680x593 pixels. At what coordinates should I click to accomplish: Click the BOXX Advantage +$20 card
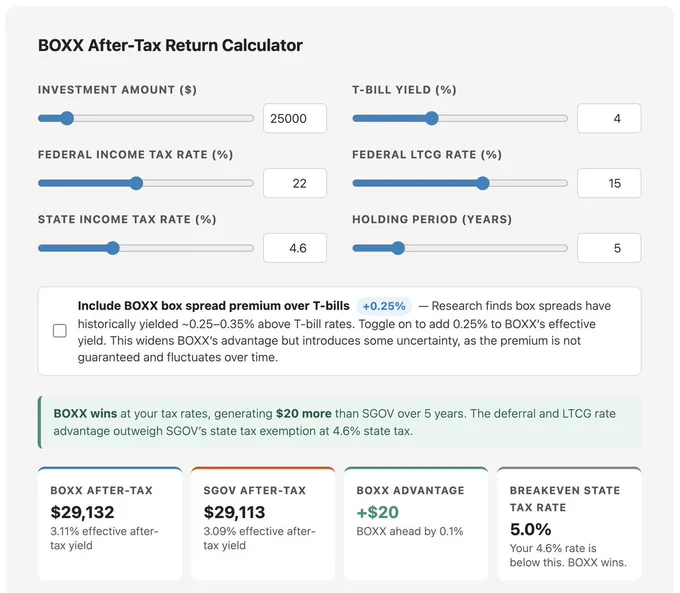[416, 523]
